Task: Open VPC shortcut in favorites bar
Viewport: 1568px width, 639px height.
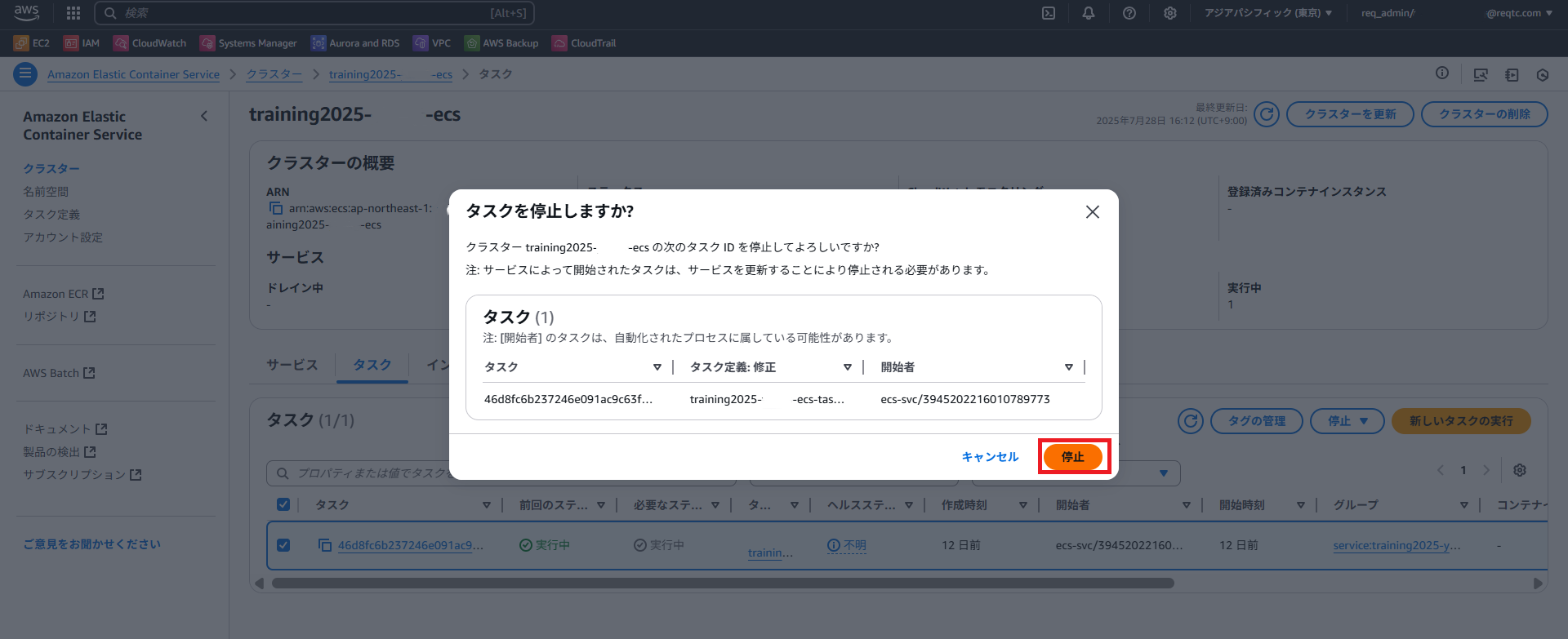Action: 432,43
